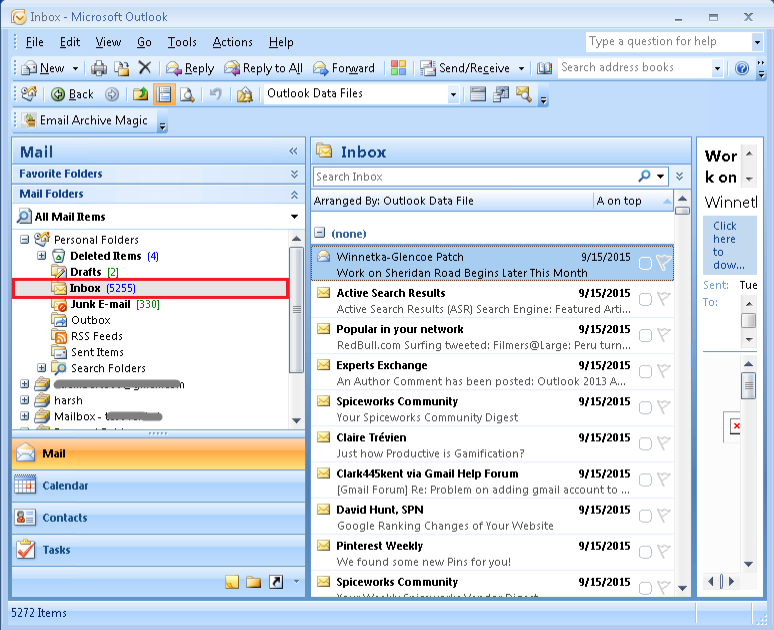The width and height of the screenshot is (774, 630).
Task: Click the Print icon in toolbar
Action: tap(99, 68)
